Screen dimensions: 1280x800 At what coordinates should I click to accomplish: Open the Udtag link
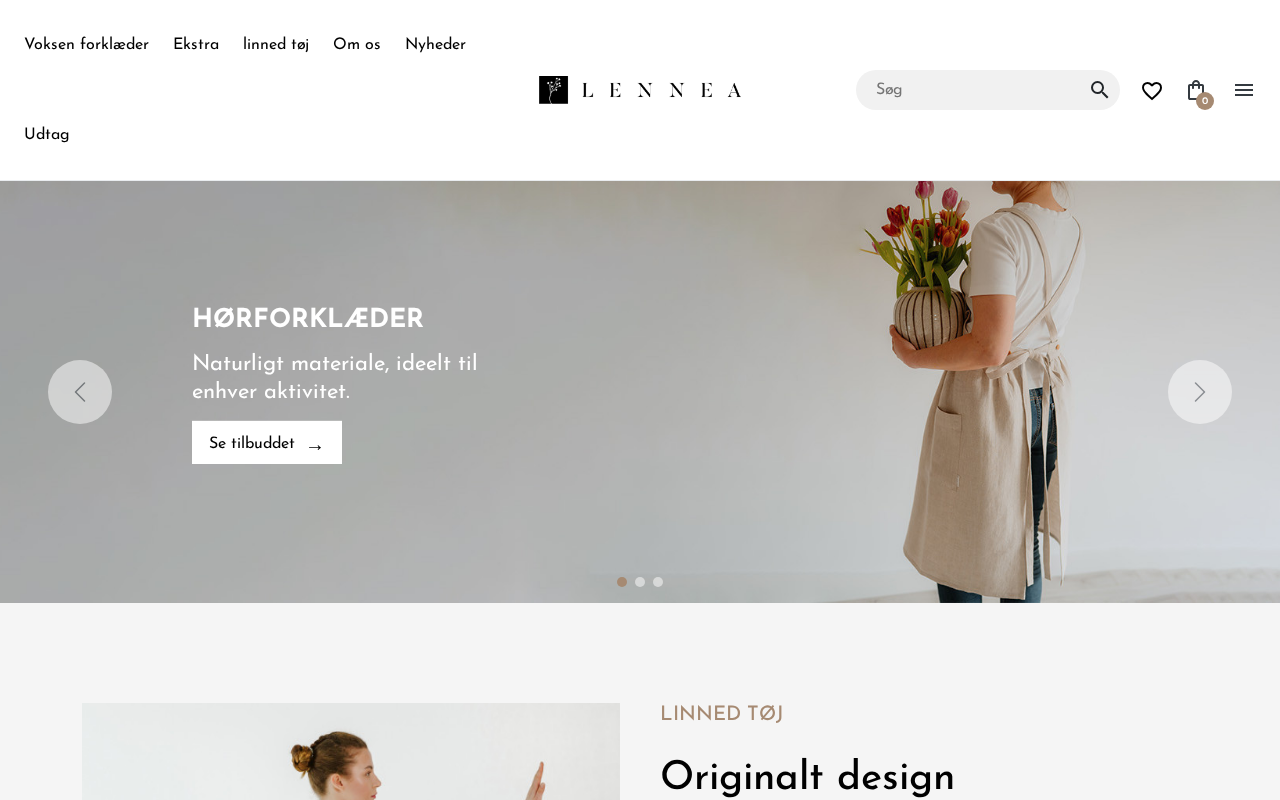(x=47, y=135)
